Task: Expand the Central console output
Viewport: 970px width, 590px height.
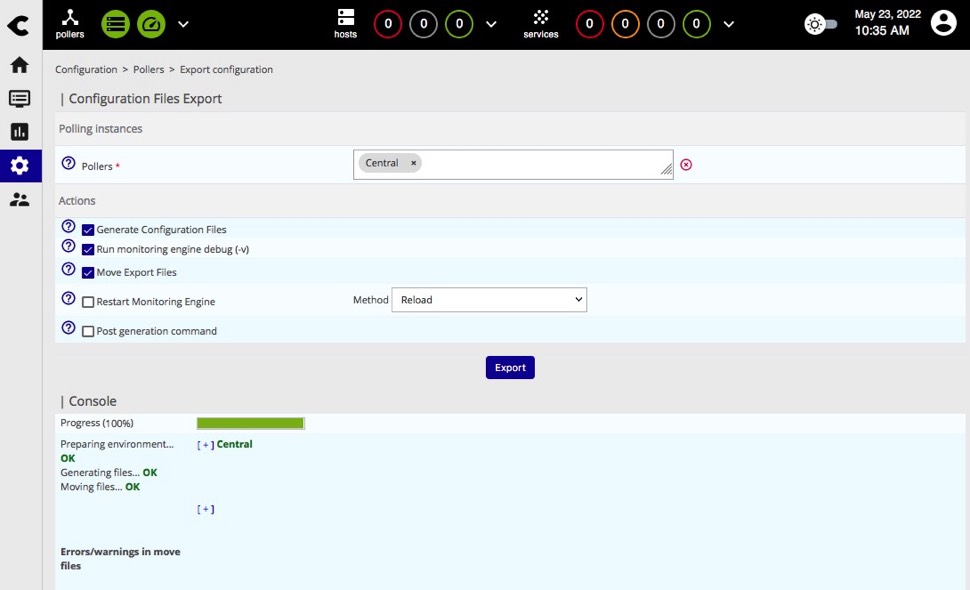Action: [205, 445]
